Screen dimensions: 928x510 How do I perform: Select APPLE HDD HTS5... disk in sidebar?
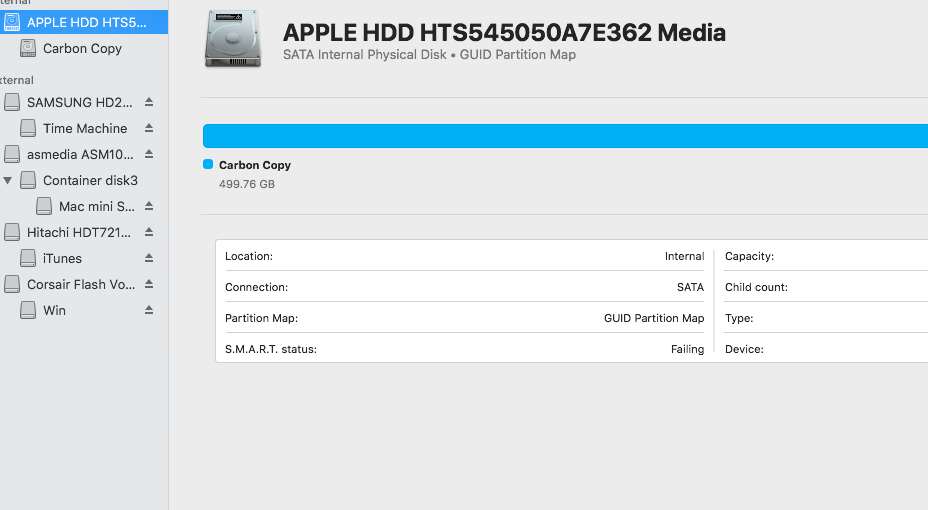pos(83,22)
